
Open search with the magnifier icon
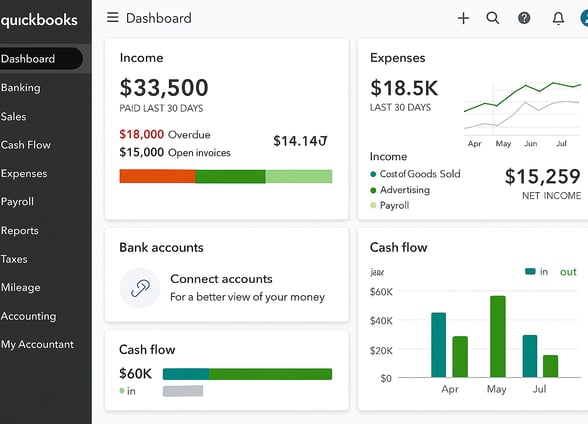pyautogui.click(x=493, y=18)
